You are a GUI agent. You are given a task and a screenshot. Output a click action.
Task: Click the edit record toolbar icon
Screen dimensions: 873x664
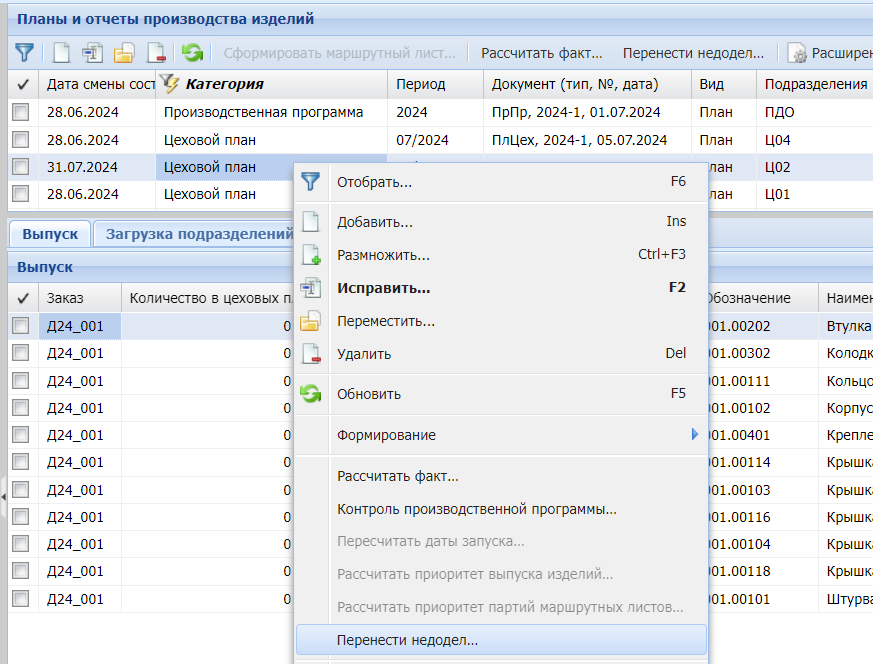click(93, 52)
